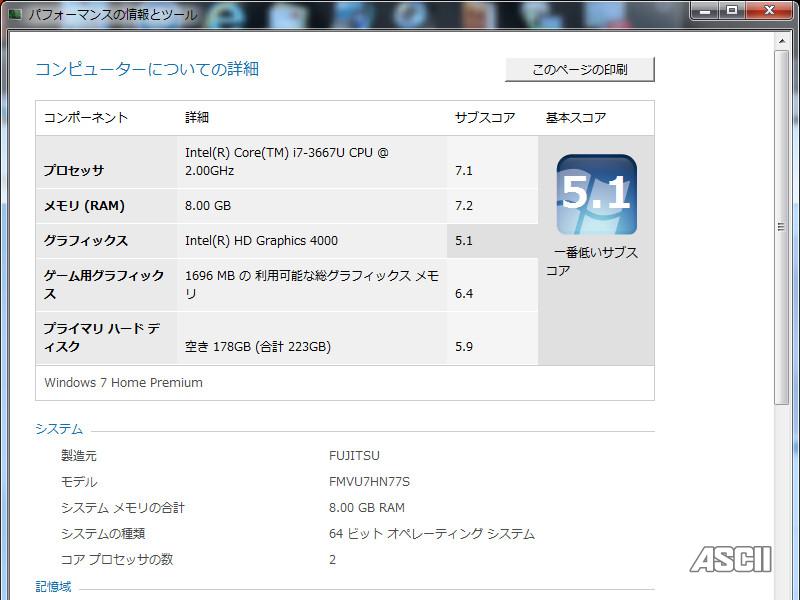Click the vertical scrollbar thumb
The width and height of the screenshot is (800, 600).
tap(782, 227)
